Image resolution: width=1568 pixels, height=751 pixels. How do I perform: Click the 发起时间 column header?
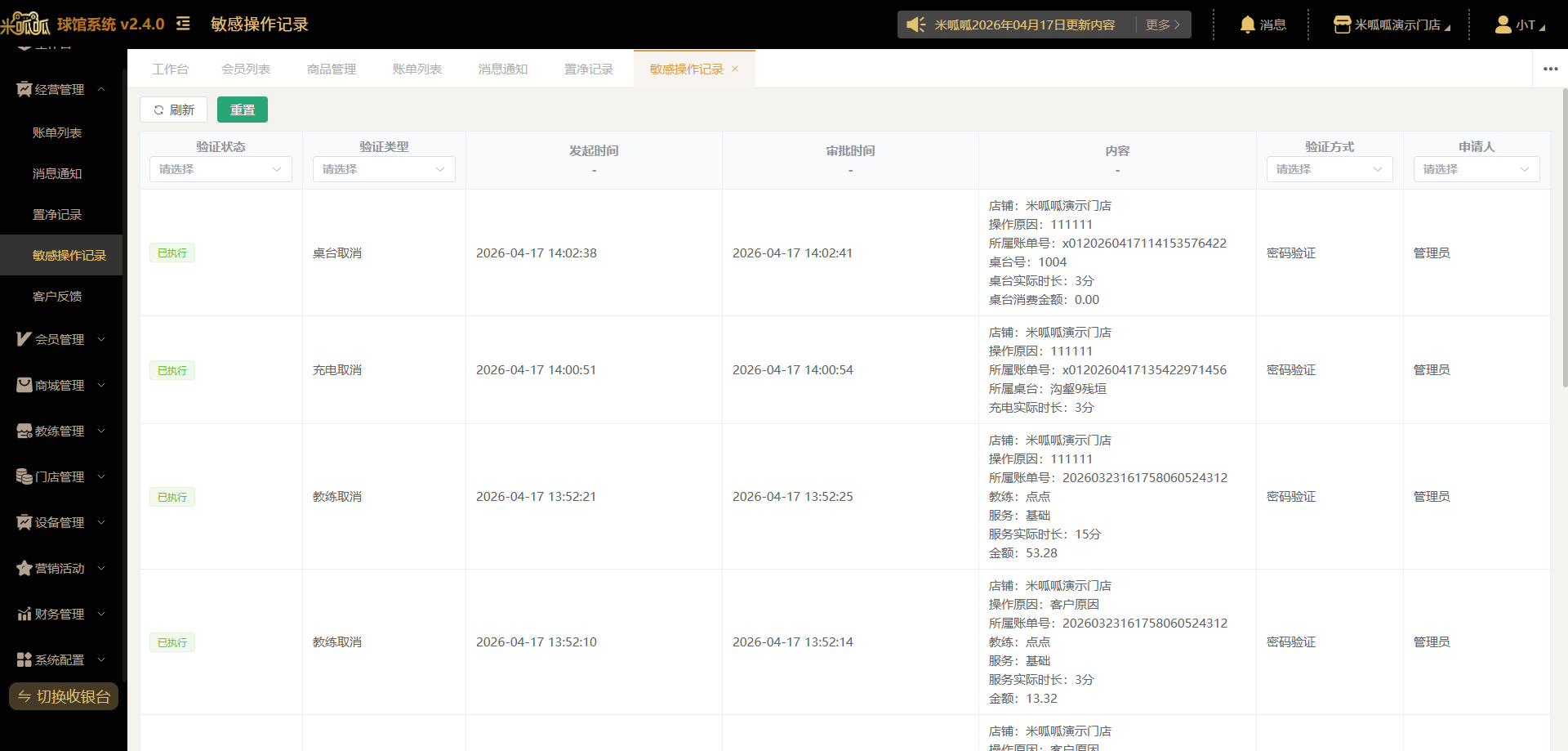pyautogui.click(x=594, y=150)
